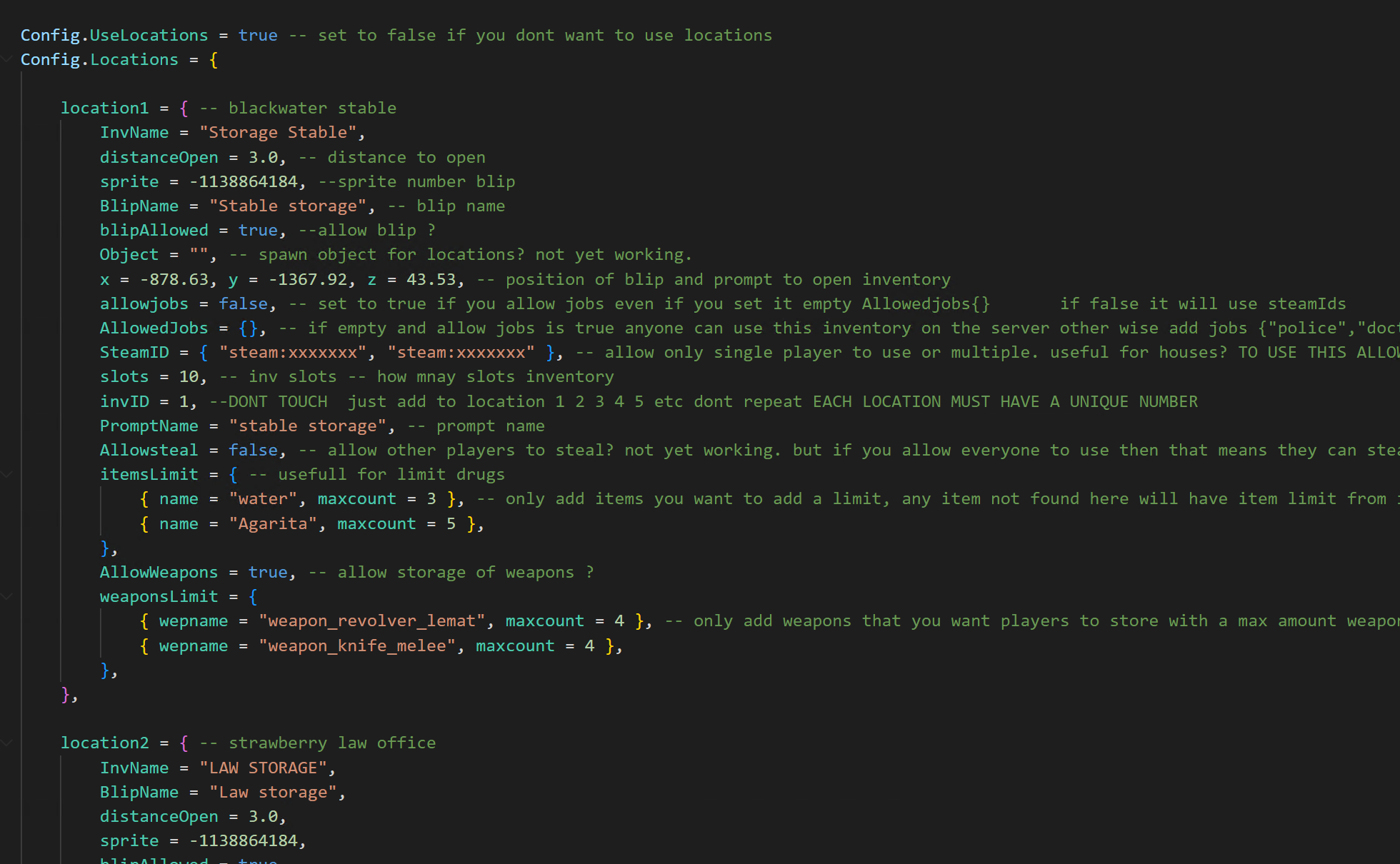The height and width of the screenshot is (864, 1400).
Task: Click the "weapon_revolver_lemat" string
Action: pos(371,621)
